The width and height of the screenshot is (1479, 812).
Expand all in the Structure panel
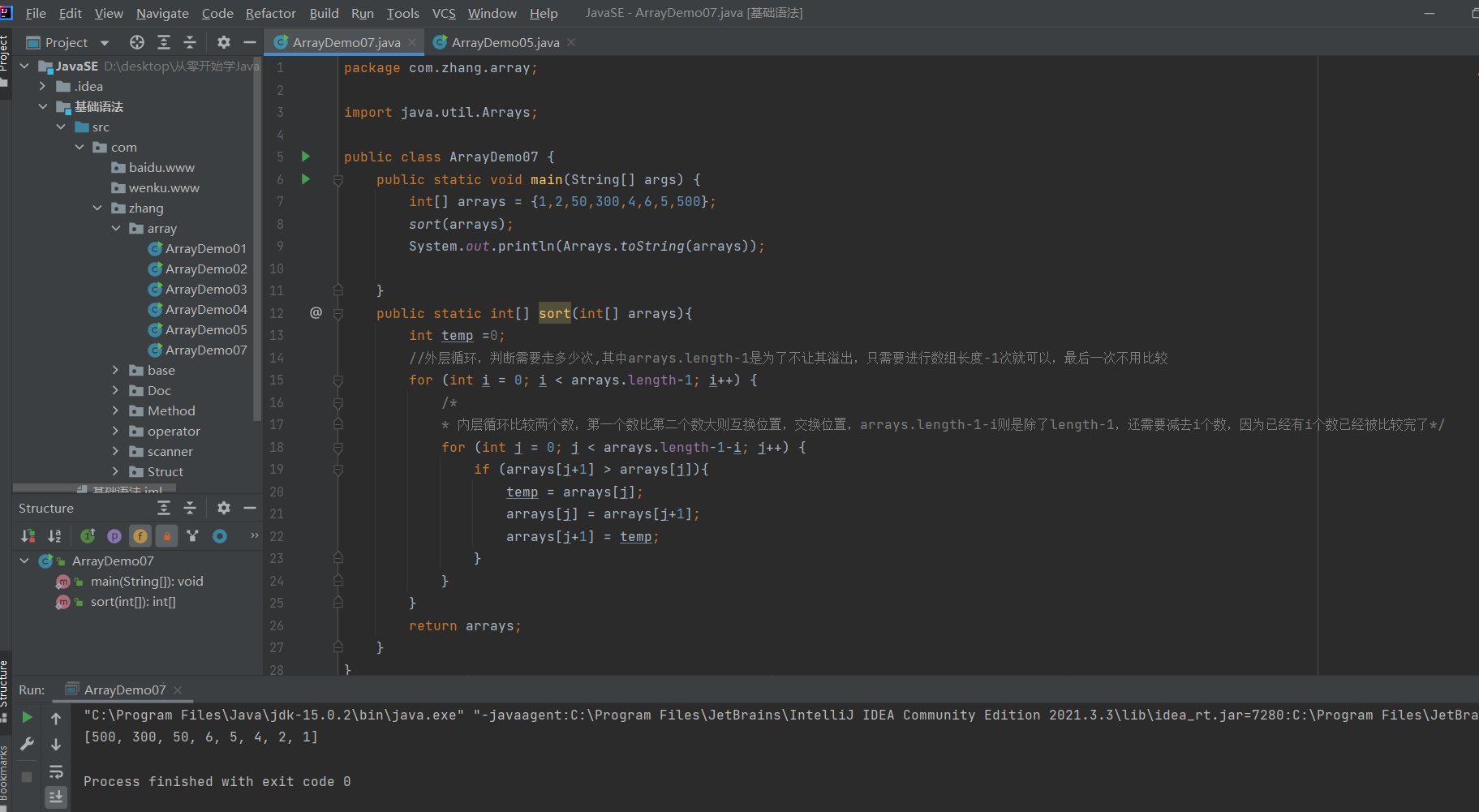[x=164, y=508]
